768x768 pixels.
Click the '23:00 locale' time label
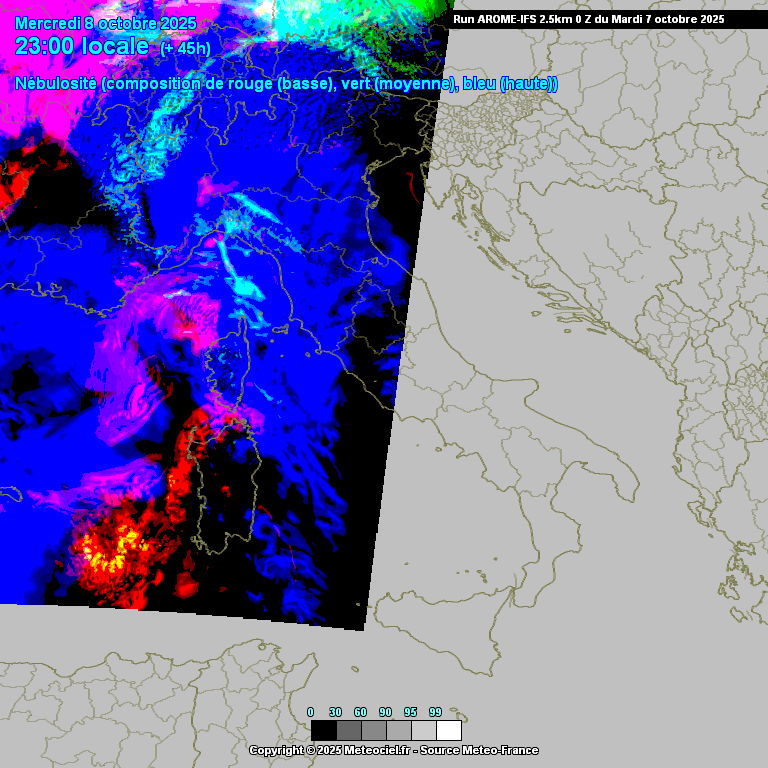[x=82, y=46]
